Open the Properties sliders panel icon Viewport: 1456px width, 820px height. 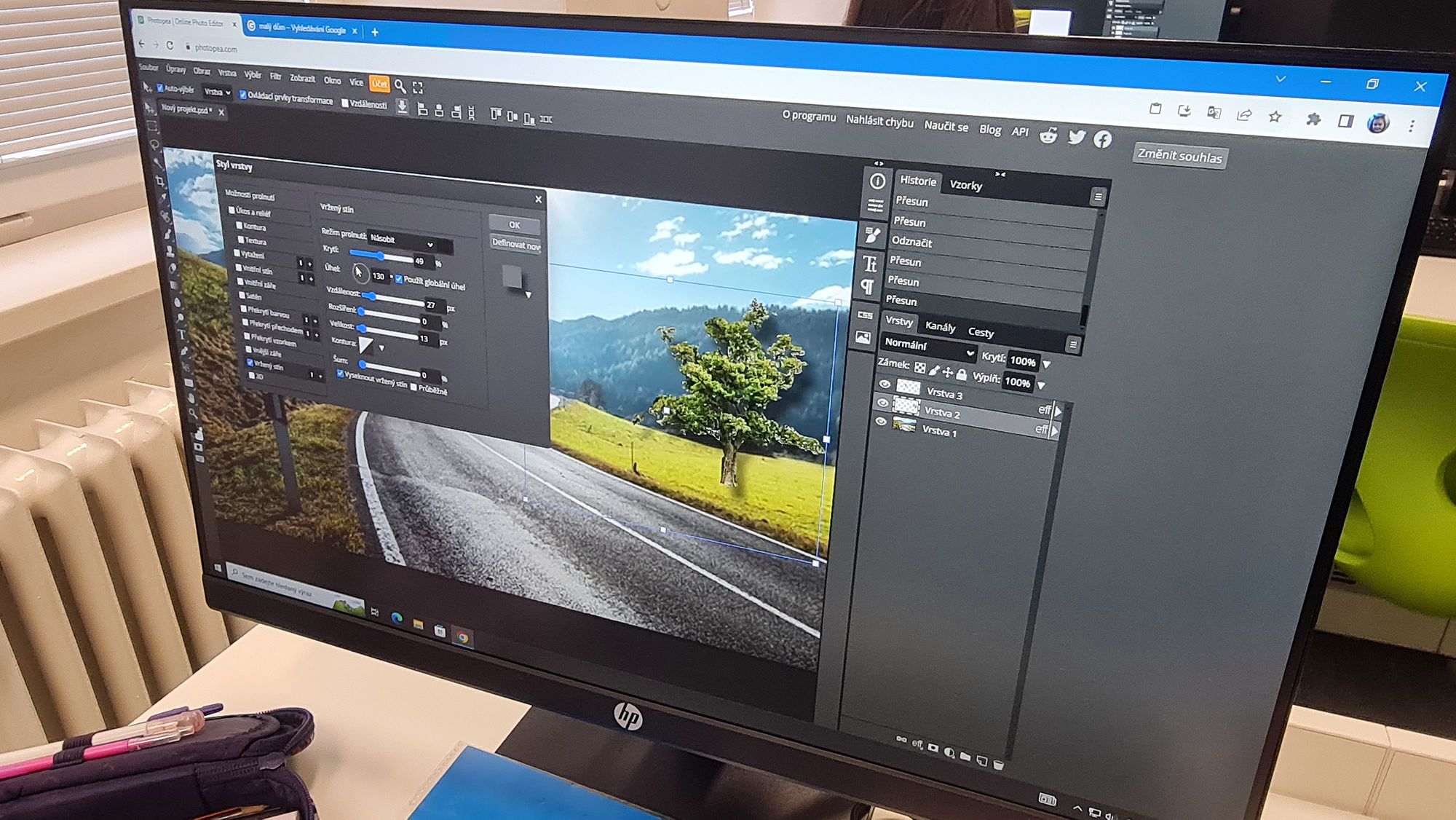(875, 206)
